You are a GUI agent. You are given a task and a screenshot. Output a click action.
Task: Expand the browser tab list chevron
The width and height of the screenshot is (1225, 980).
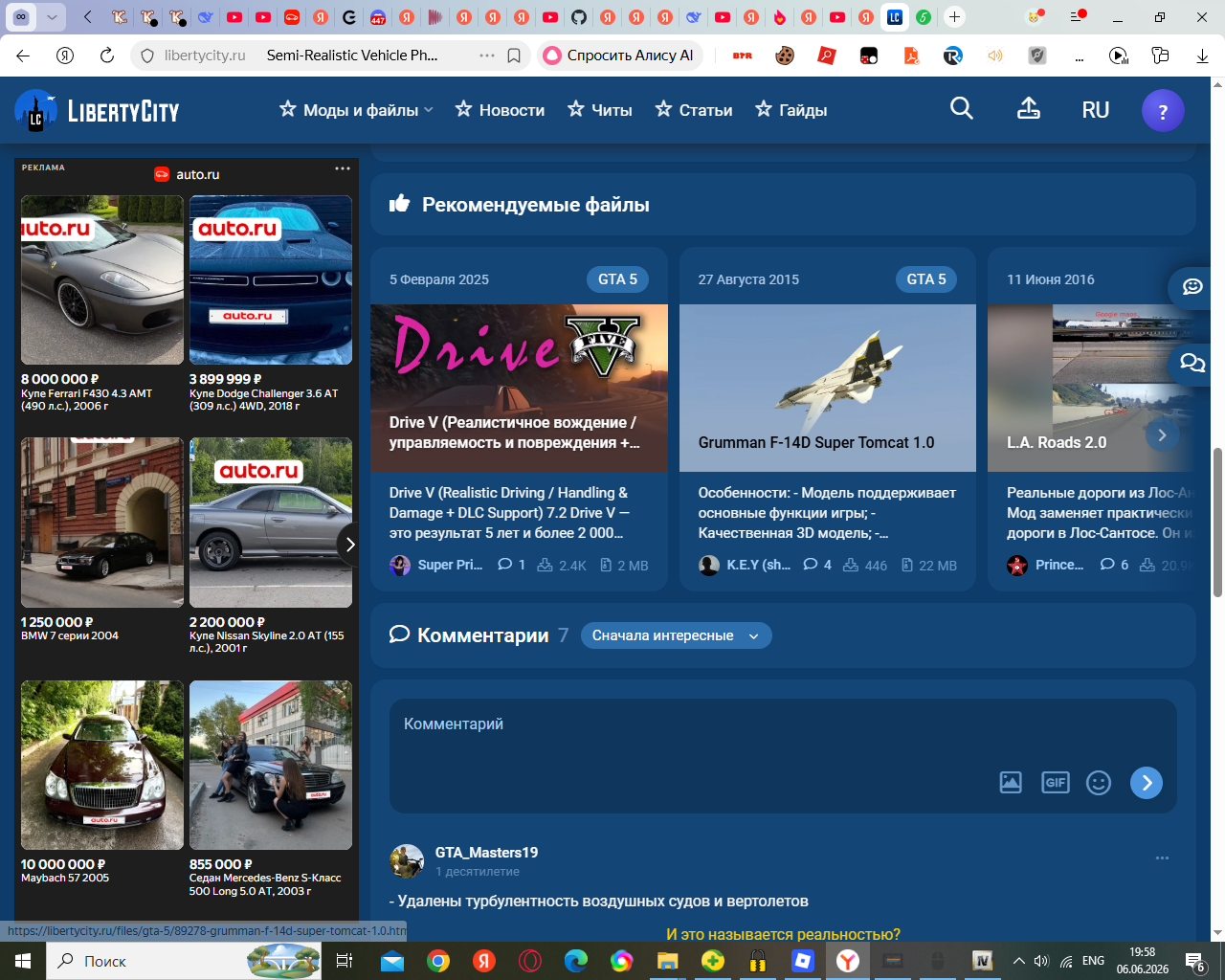tap(52, 16)
